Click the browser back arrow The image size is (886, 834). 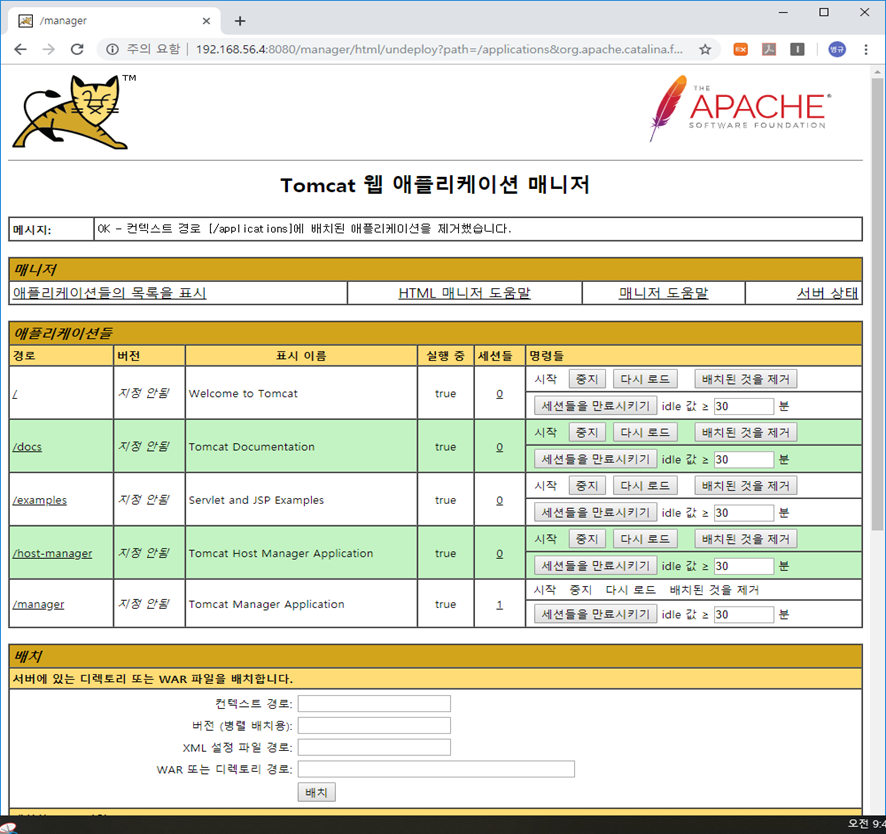(x=20, y=49)
